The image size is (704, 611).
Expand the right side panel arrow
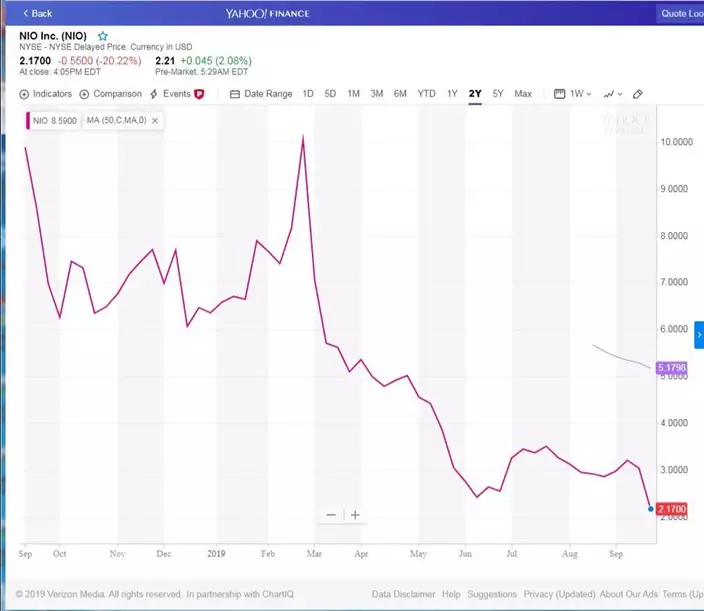(x=699, y=334)
